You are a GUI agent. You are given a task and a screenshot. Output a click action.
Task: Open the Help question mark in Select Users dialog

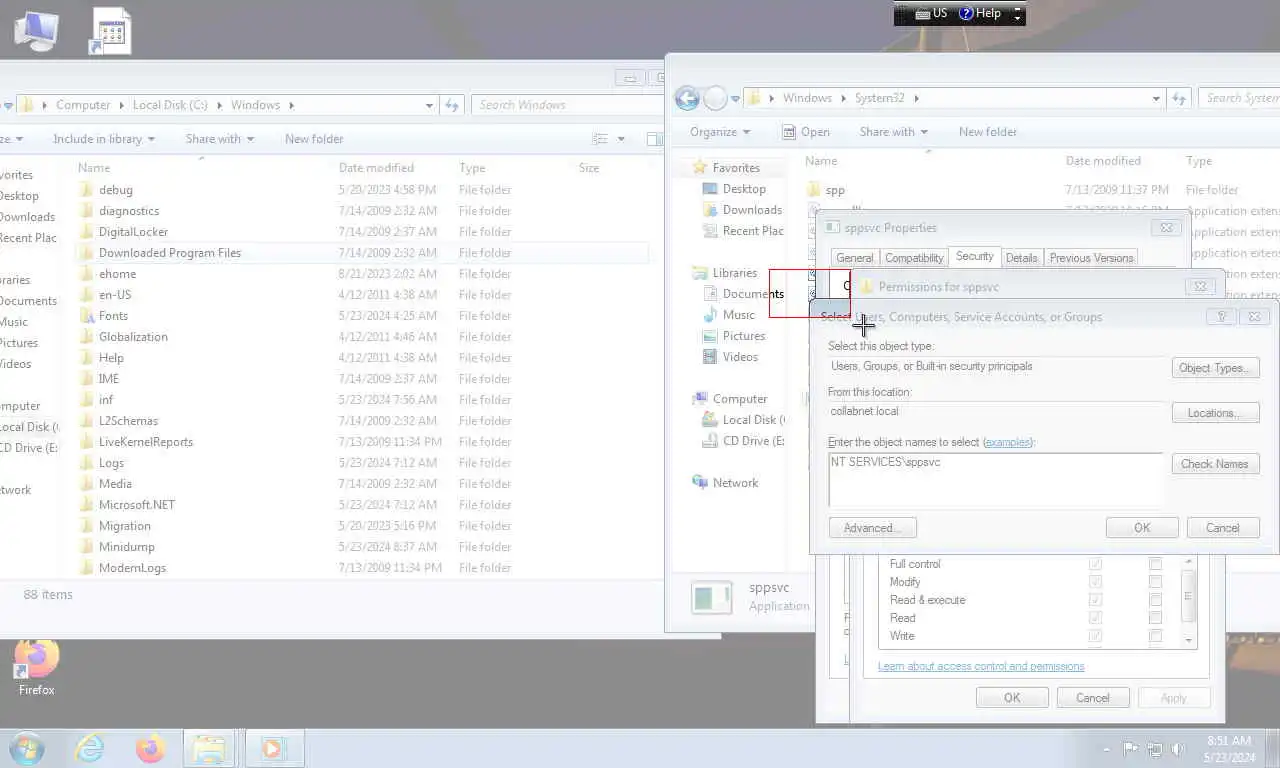tap(1221, 316)
